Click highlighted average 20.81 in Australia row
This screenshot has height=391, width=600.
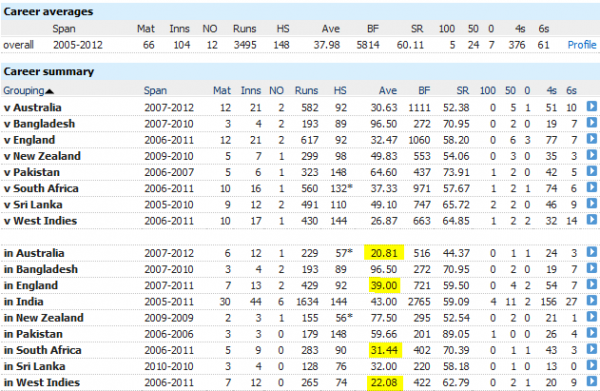(x=384, y=253)
